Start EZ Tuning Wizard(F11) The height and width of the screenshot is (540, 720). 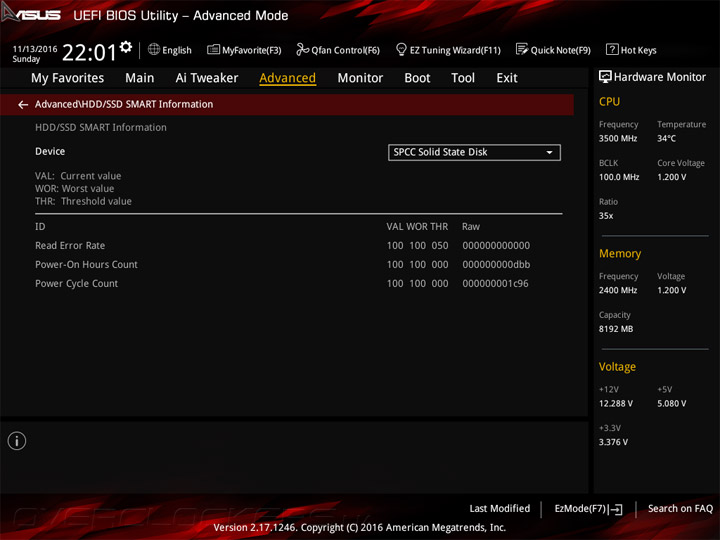[x=448, y=50]
